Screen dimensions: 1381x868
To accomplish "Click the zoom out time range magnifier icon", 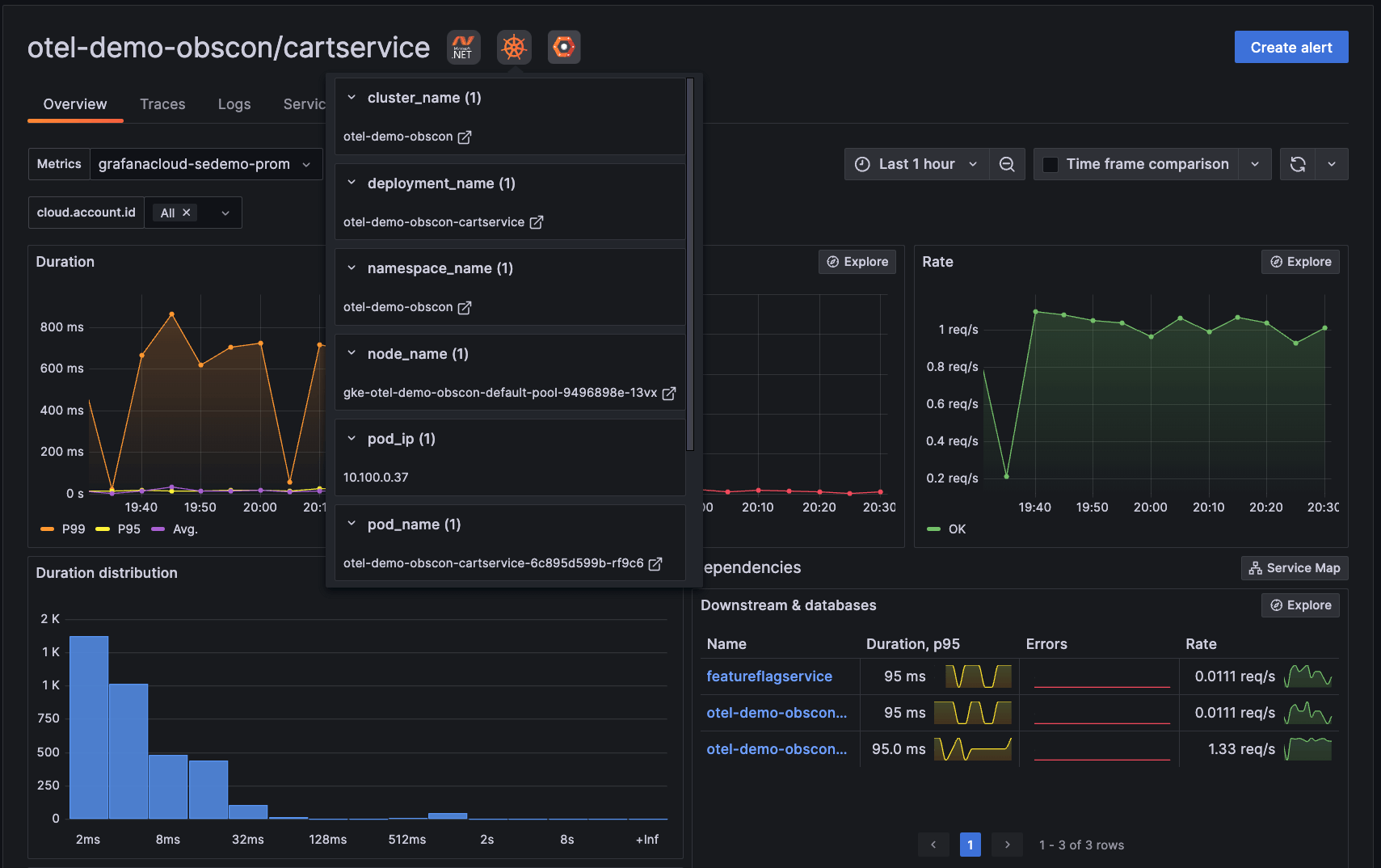I will coord(1007,163).
